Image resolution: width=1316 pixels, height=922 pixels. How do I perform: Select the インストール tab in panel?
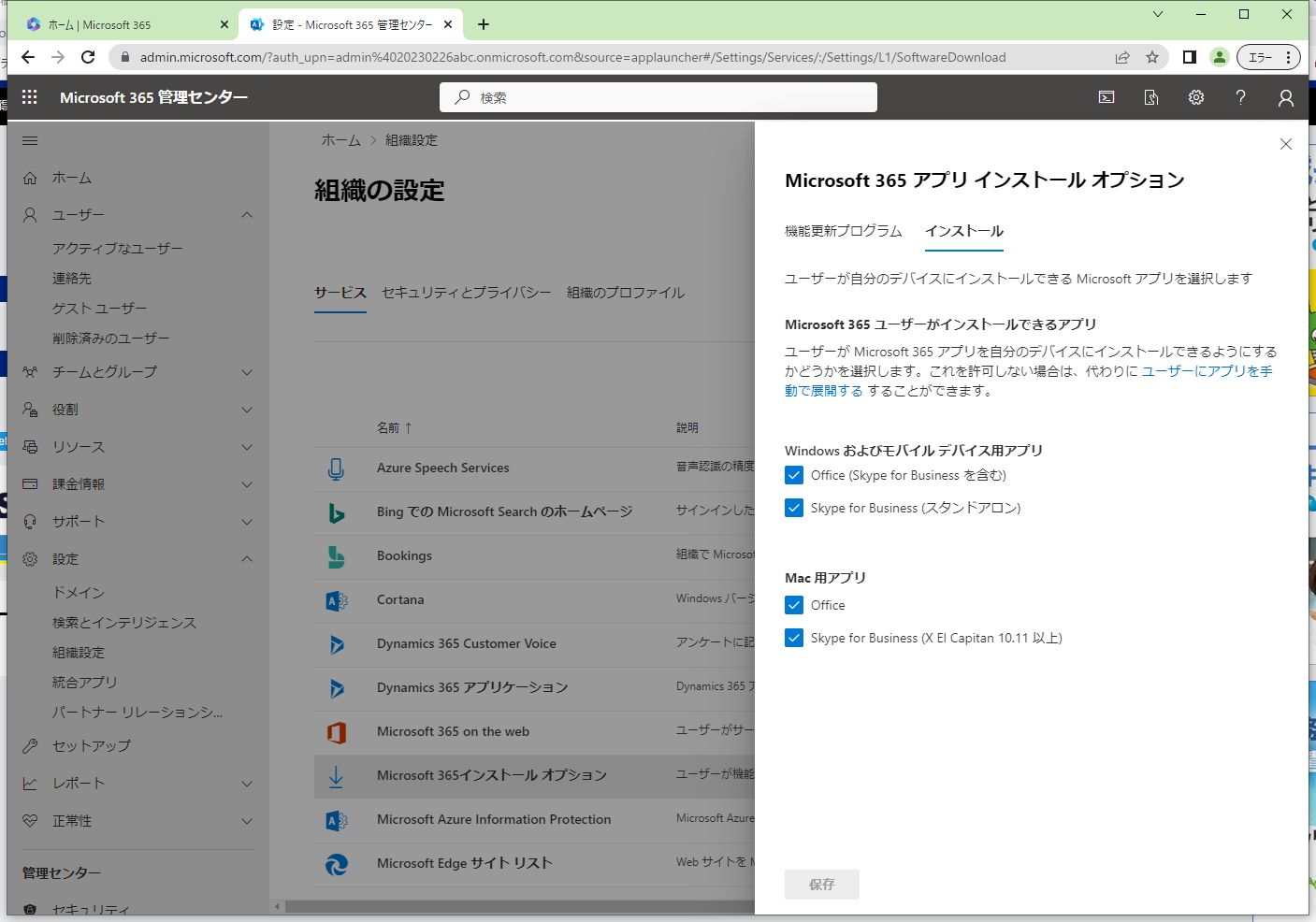point(964,231)
